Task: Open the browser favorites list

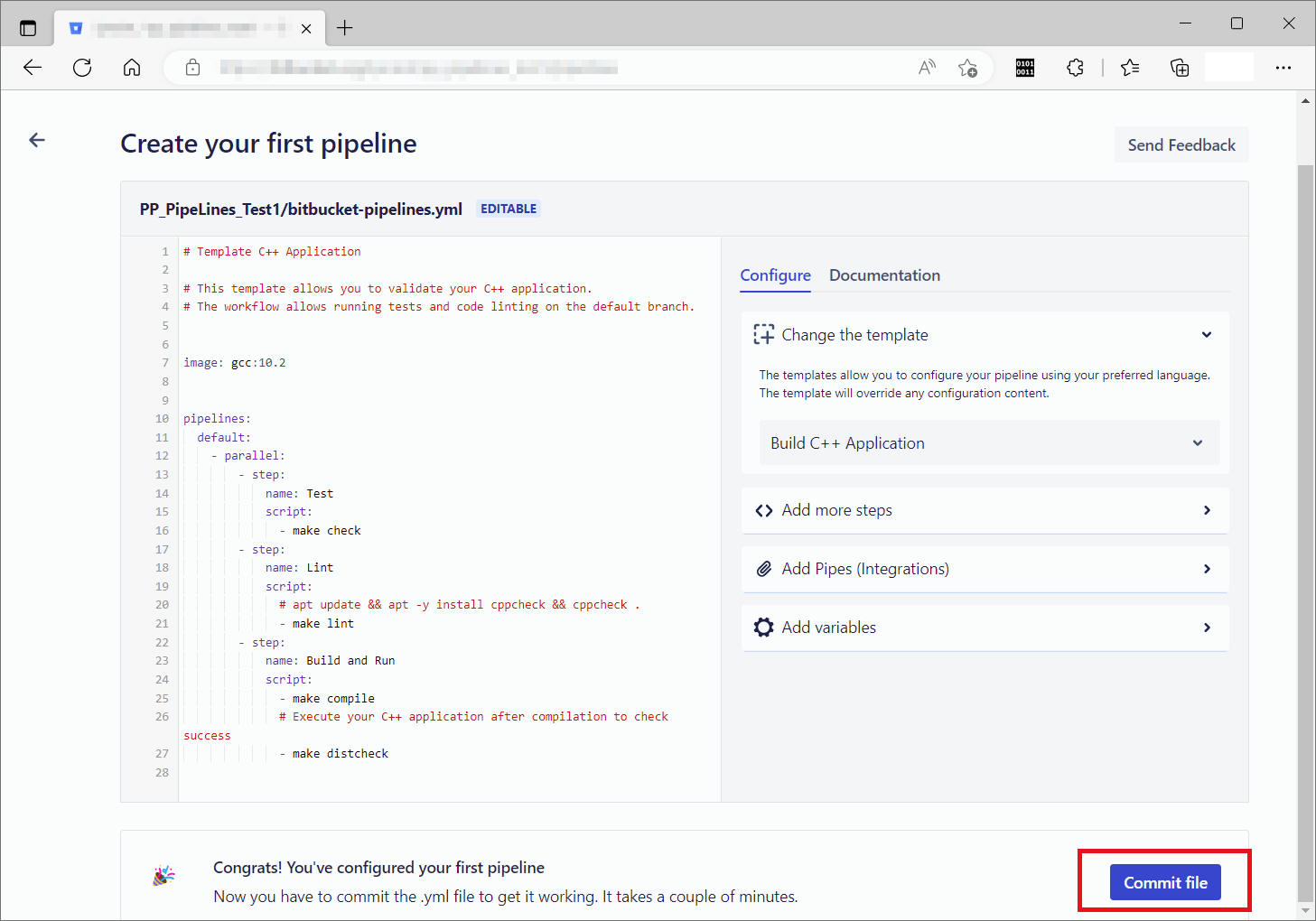Action: (1129, 68)
